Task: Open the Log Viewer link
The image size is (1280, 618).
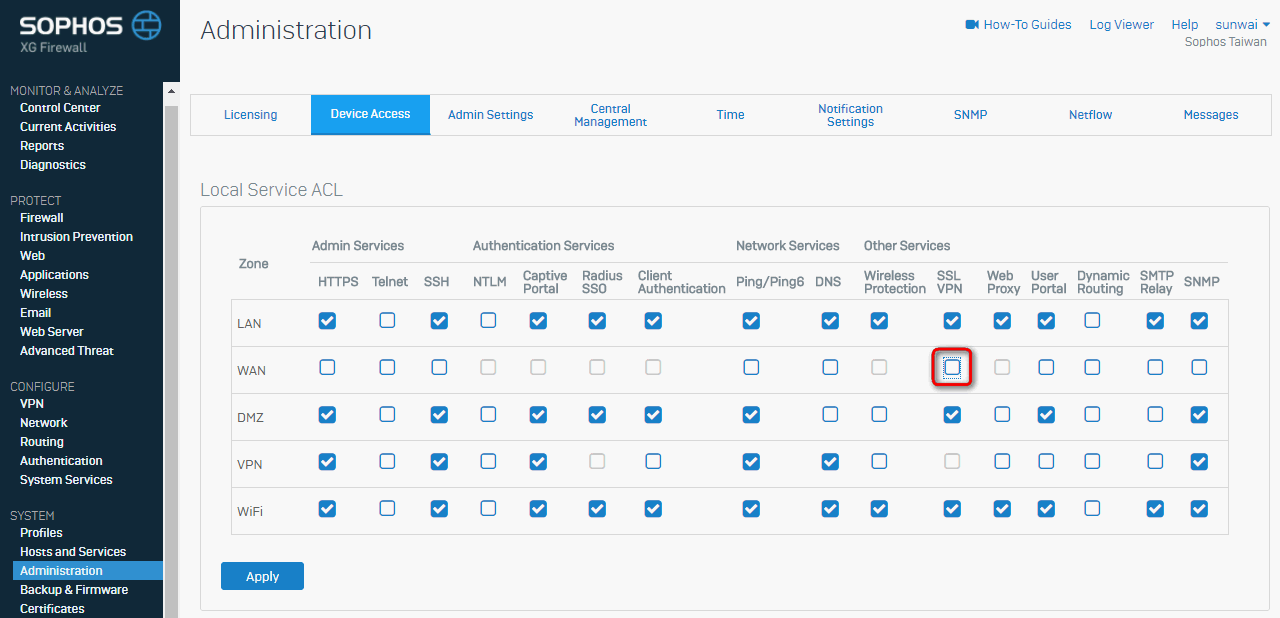Action: (x=1121, y=25)
